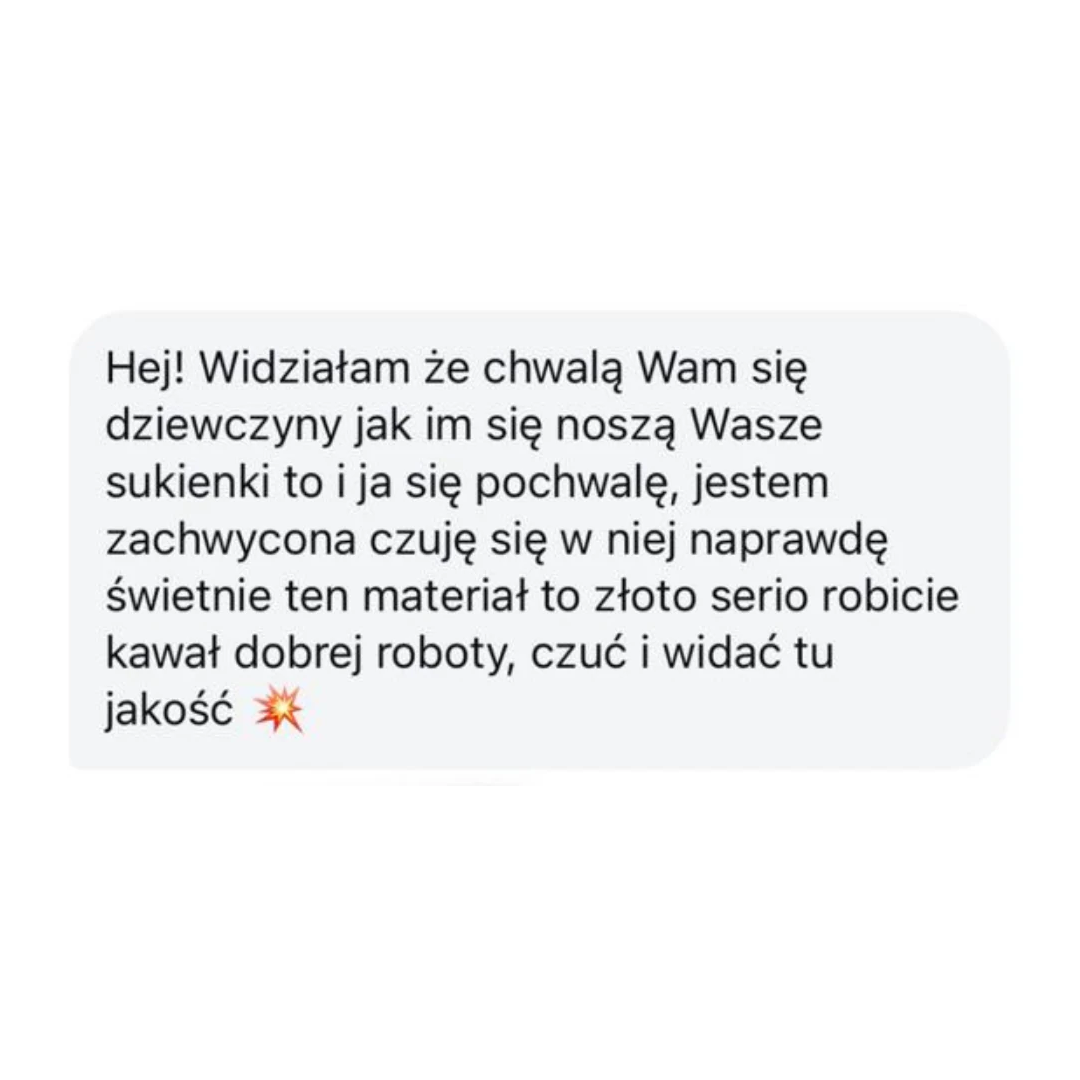Click the word "Hej!" in message
Image resolution: width=1080 pixels, height=1080 pixels.
pyautogui.click(x=145, y=371)
